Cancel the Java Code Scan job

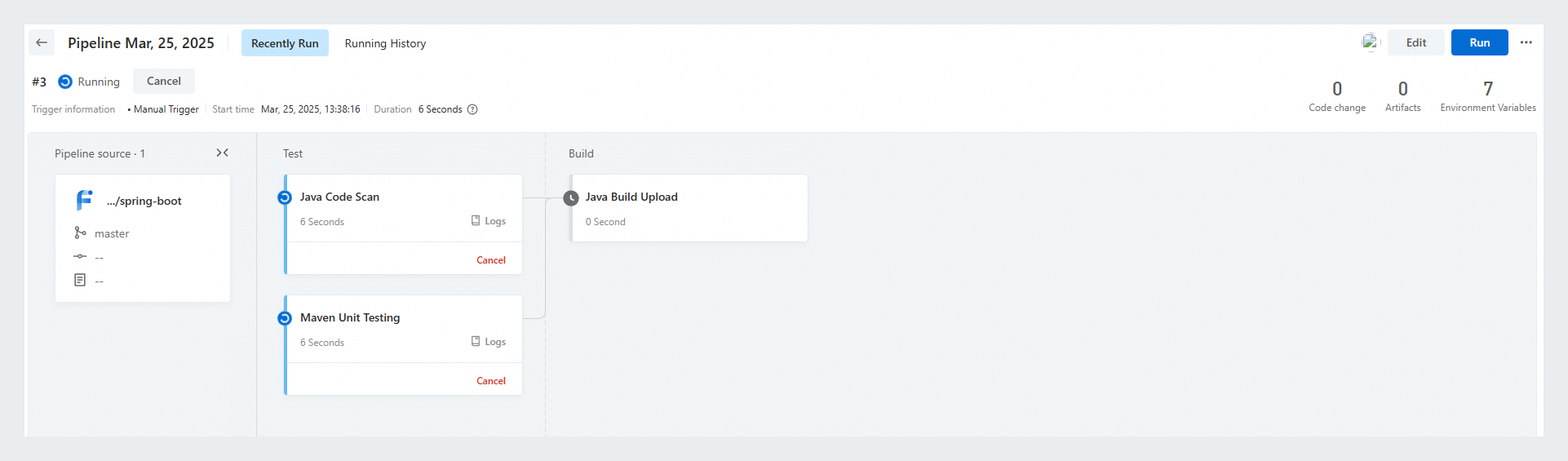491,260
